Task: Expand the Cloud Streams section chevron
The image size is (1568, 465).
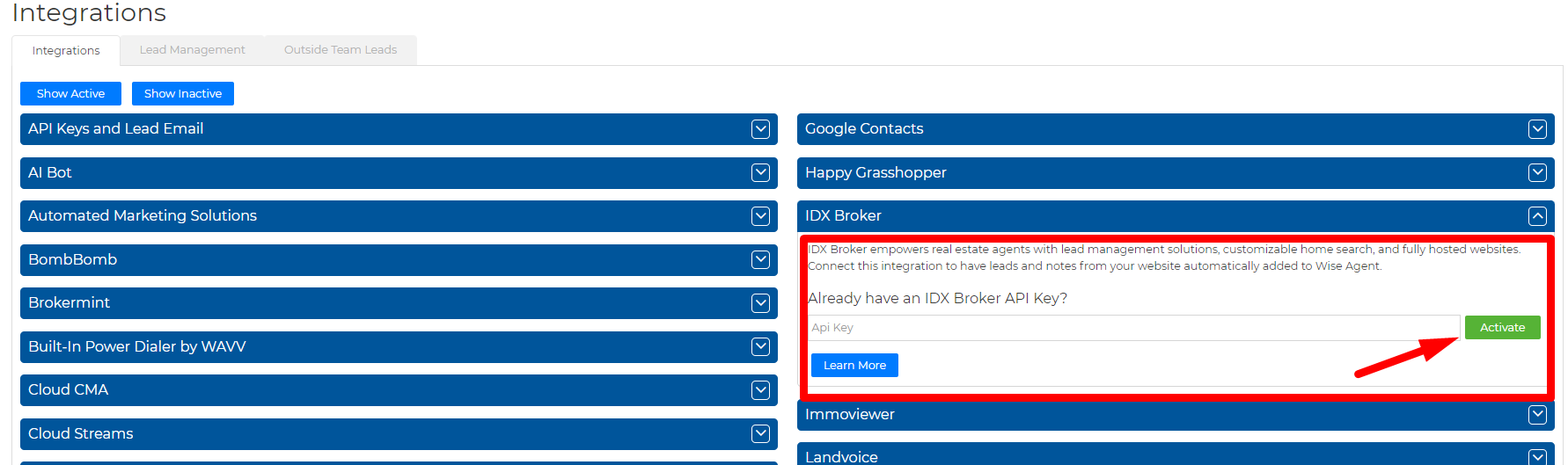Action: point(760,434)
